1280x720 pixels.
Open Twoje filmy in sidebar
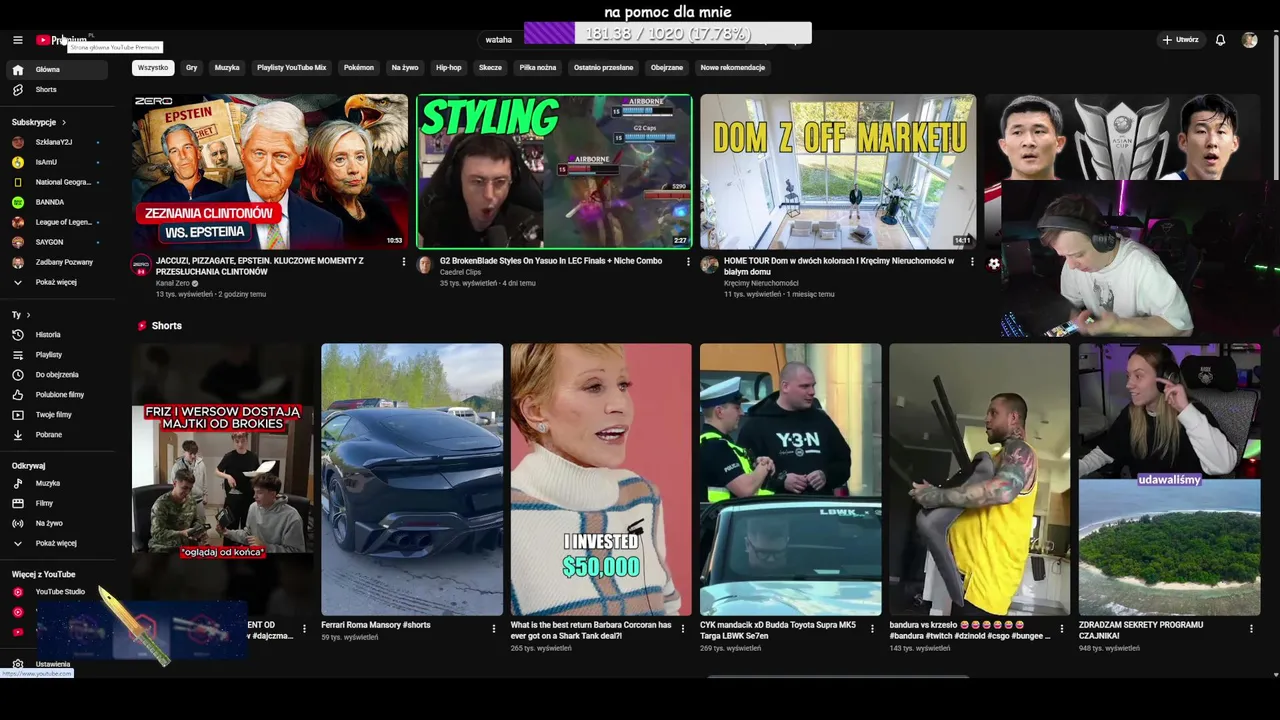(x=56, y=415)
